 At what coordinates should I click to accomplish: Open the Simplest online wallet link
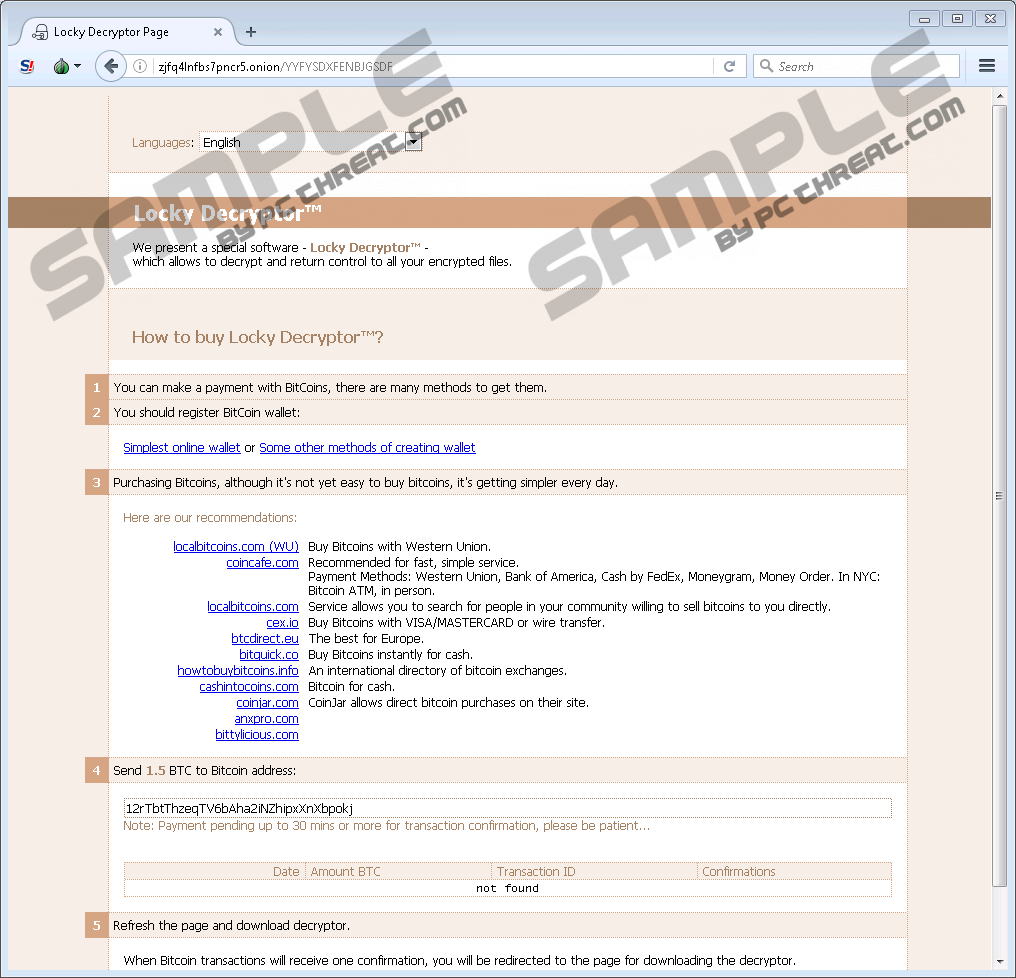[182, 448]
